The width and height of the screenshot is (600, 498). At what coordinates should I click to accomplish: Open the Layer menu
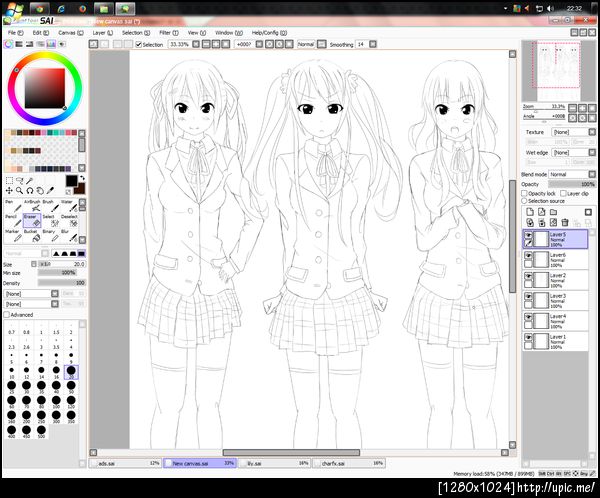tap(103, 33)
